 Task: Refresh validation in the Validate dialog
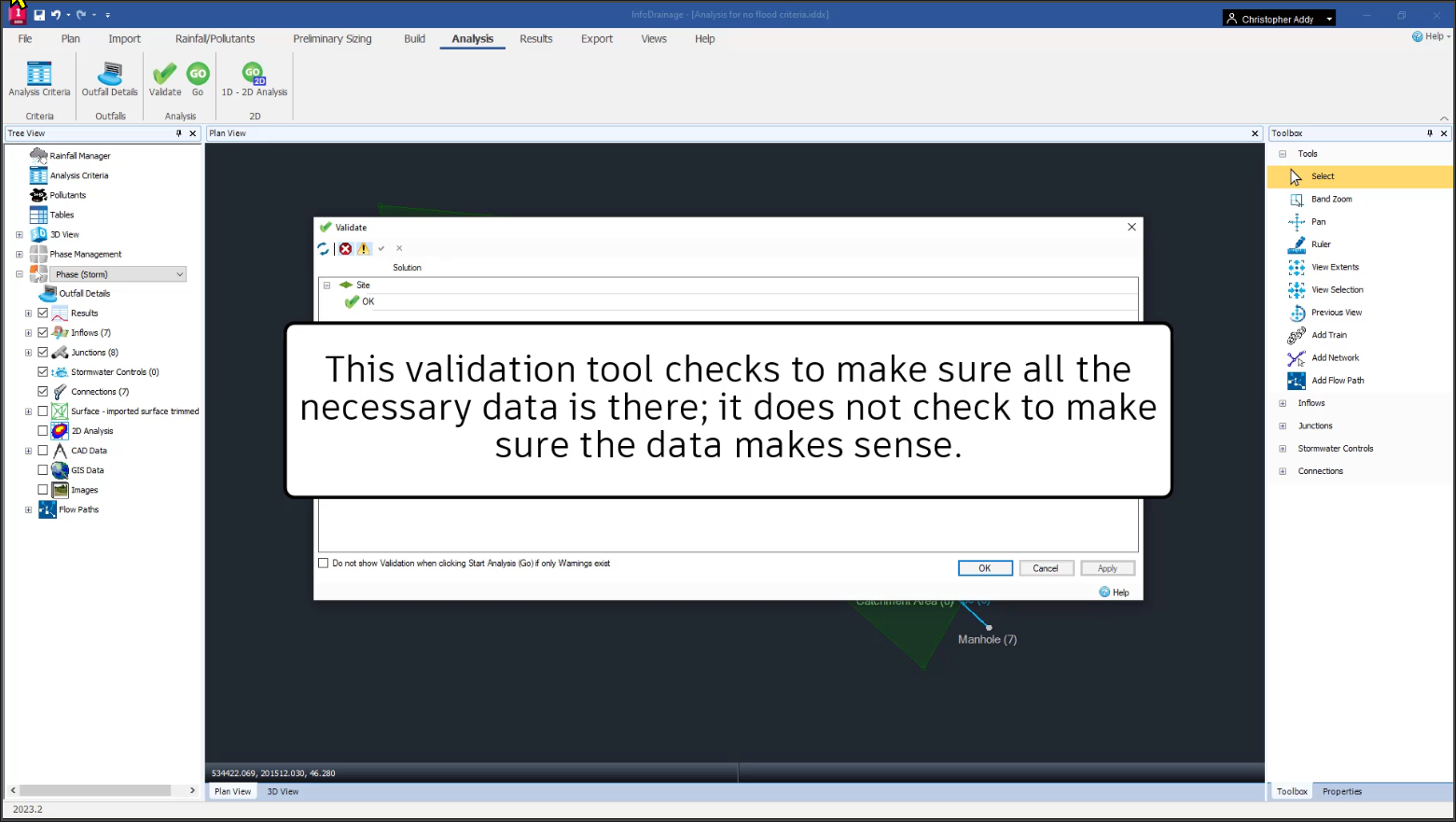(x=324, y=249)
